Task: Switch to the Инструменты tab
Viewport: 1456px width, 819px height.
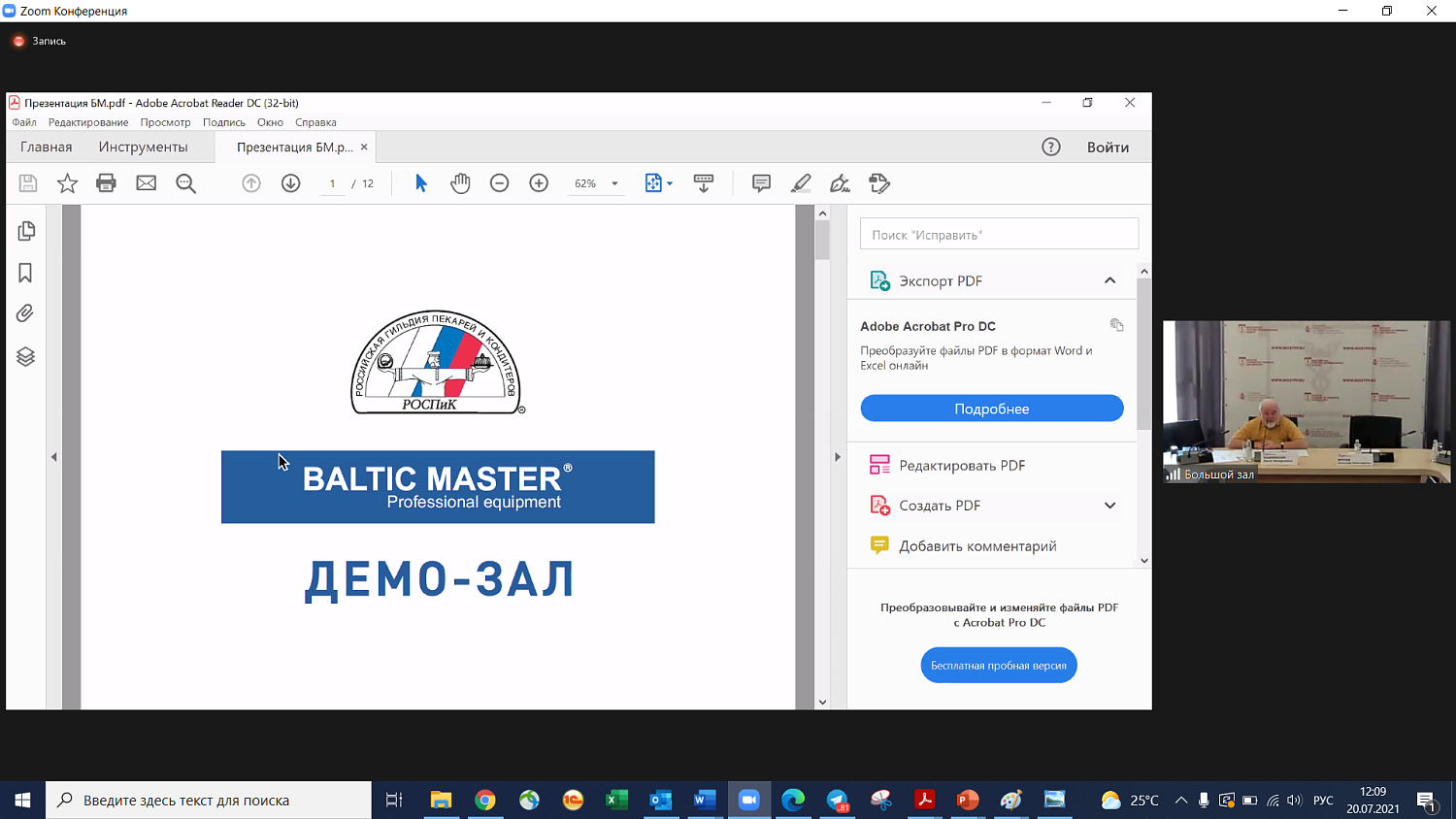Action: (x=143, y=147)
